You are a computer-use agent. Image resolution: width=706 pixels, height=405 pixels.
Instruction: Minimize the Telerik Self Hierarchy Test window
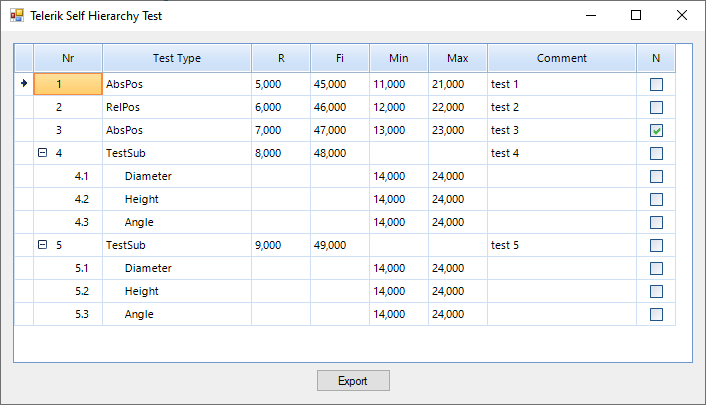click(590, 16)
